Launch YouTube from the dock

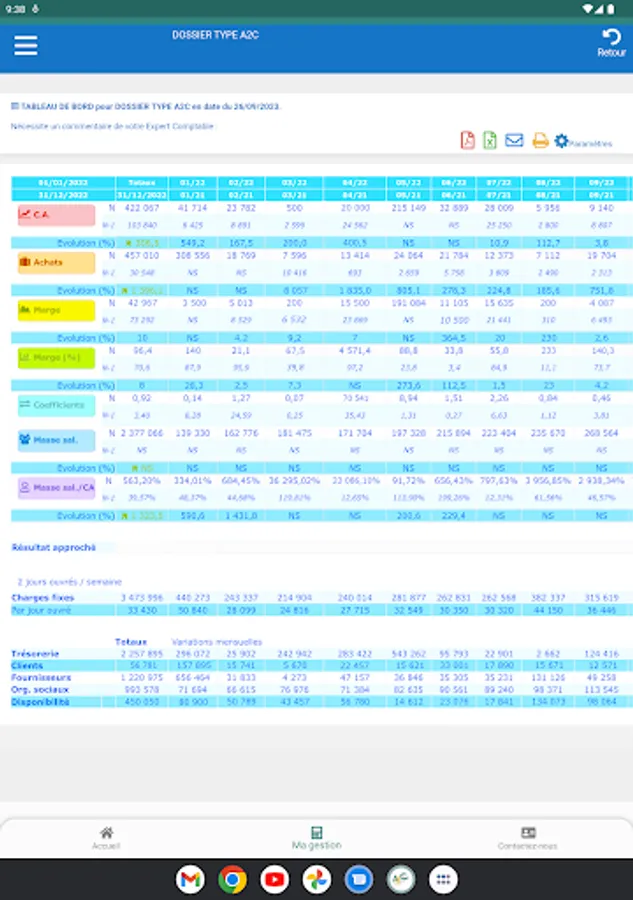coord(274,879)
